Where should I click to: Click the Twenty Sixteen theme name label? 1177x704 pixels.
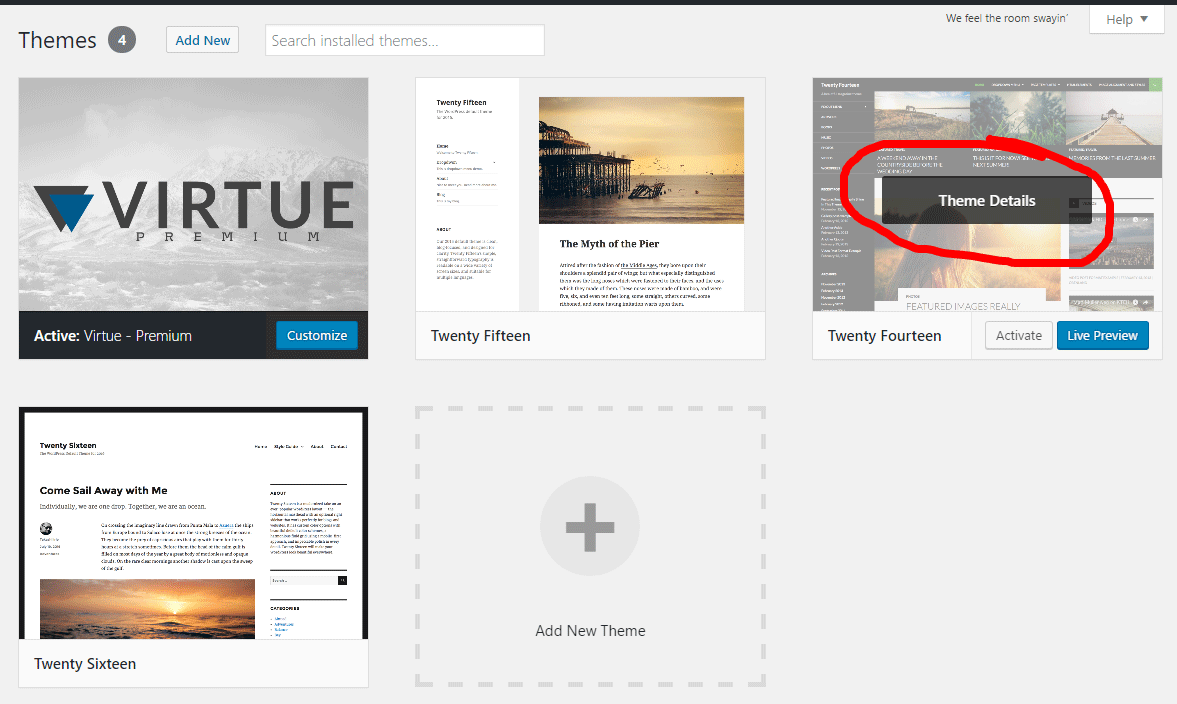point(84,663)
